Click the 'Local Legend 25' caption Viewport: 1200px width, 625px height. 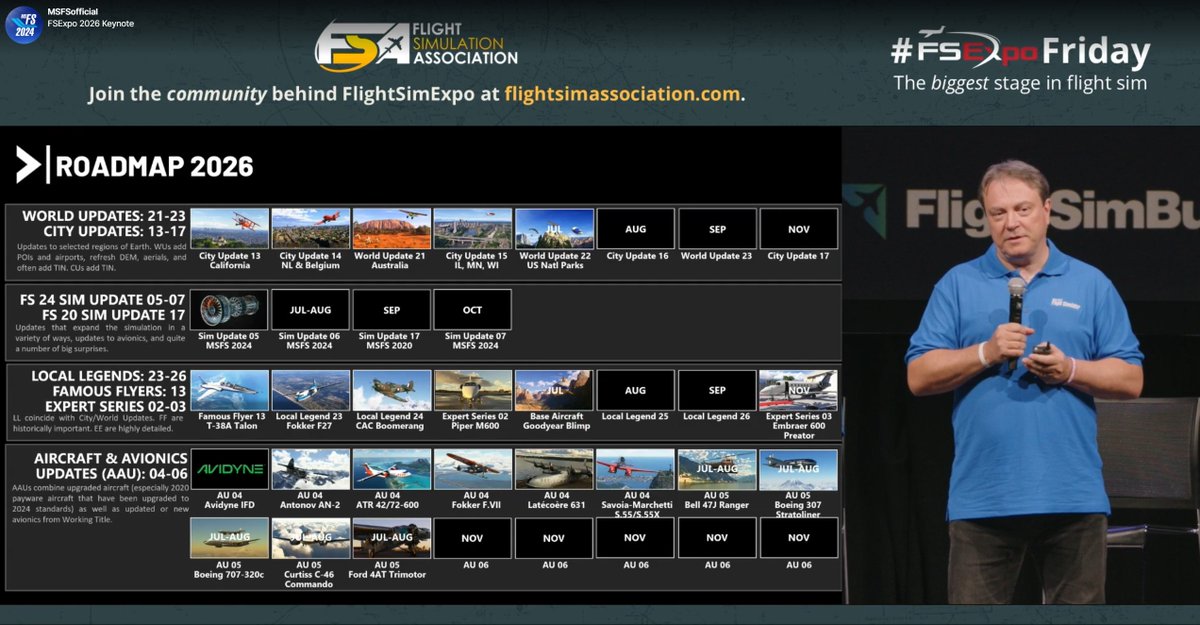pyautogui.click(x=636, y=416)
